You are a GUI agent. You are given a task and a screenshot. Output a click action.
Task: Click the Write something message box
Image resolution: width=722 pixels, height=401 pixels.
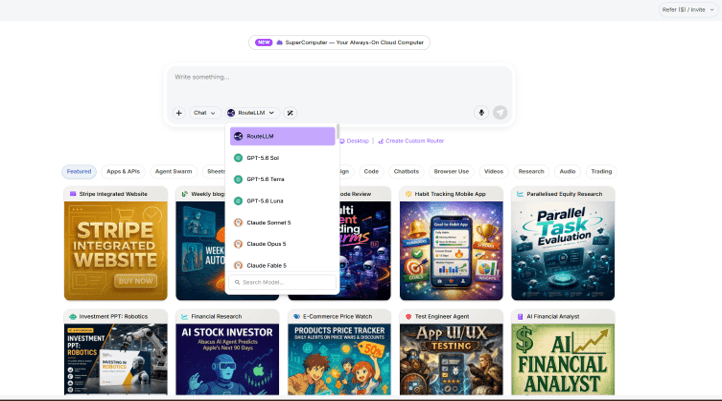[x=339, y=85]
